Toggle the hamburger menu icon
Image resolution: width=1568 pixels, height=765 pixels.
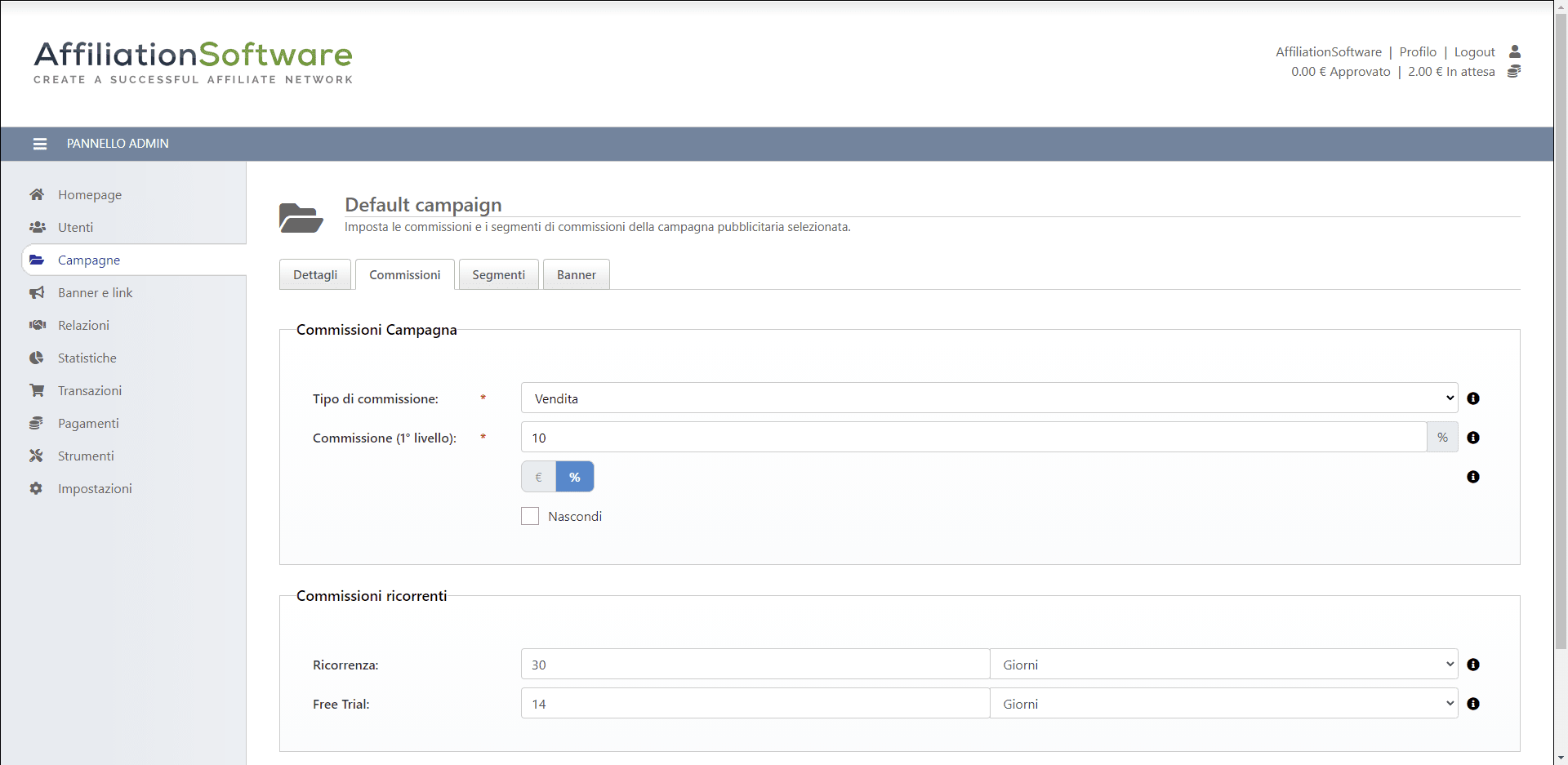click(x=39, y=144)
